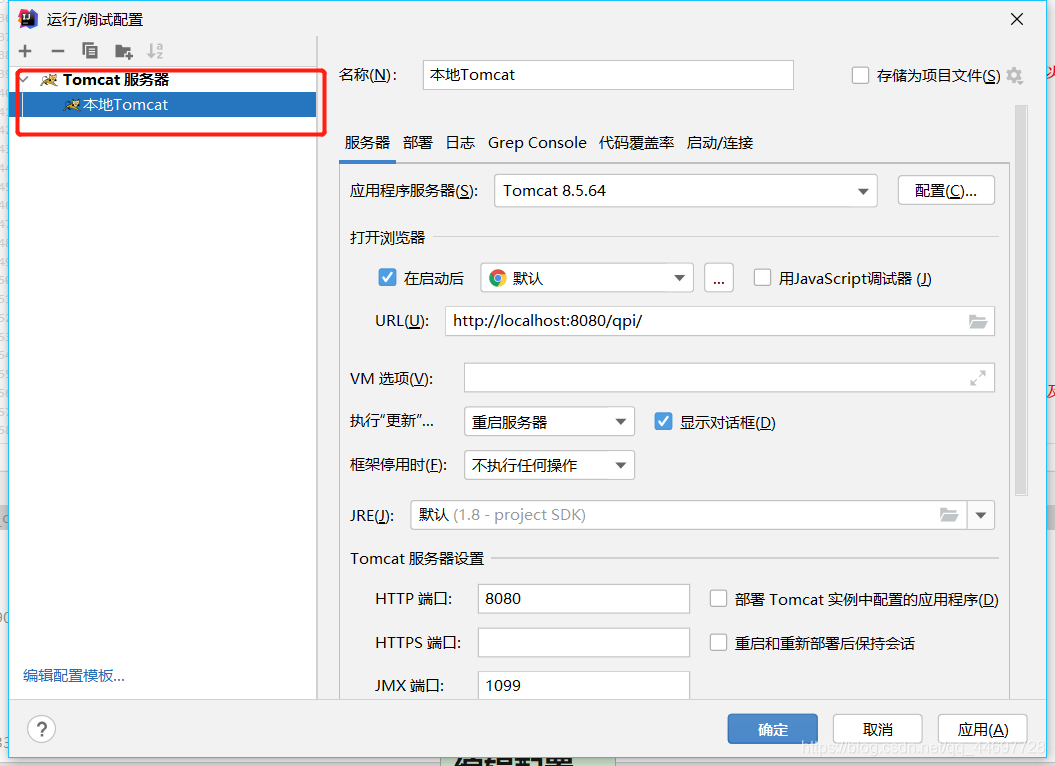
Task: Click the browser ellipsis (...) button
Action: [719, 278]
